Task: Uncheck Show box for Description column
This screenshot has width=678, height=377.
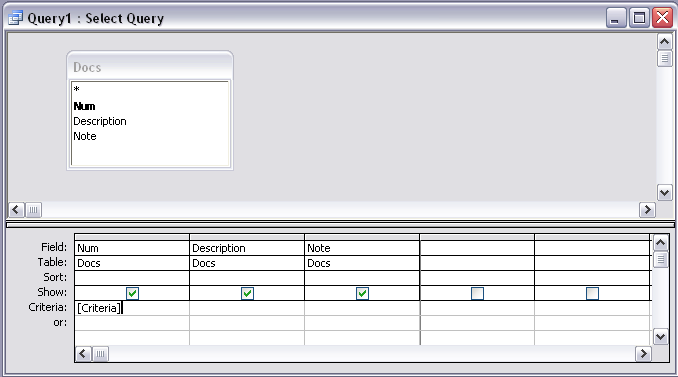Action: (247, 294)
